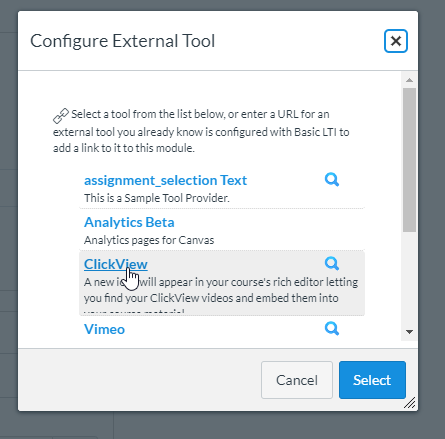Click the magnifier icon beside Vimeo
The width and height of the screenshot is (445, 439).
click(x=332, y=329)
